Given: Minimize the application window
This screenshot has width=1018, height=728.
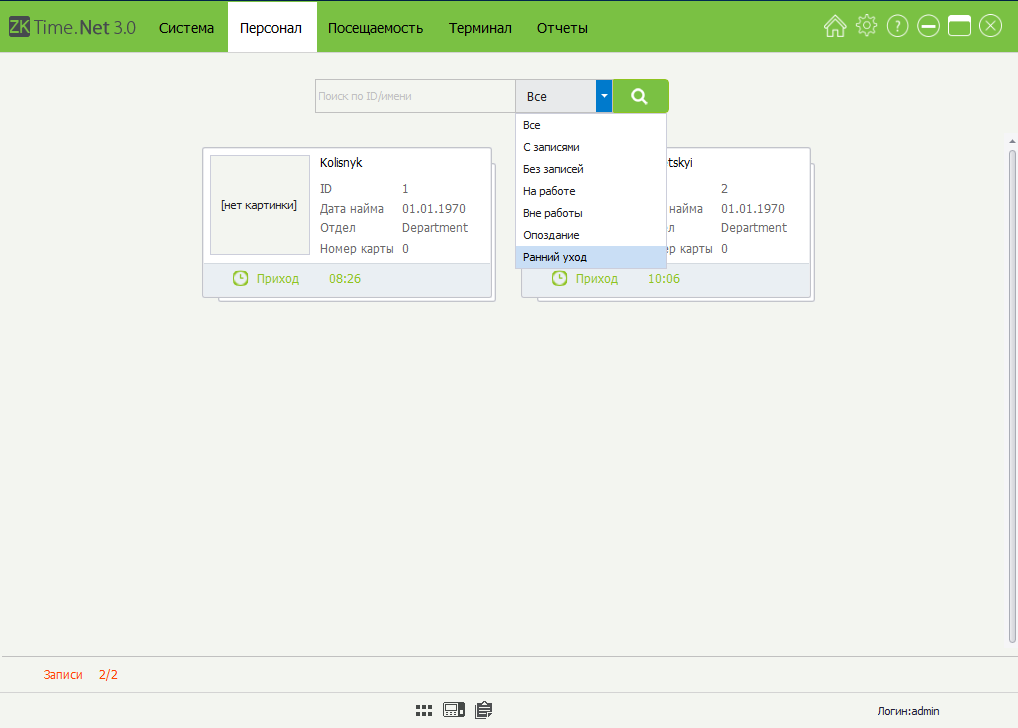Looking at the screenshot, I should [928, 27].
